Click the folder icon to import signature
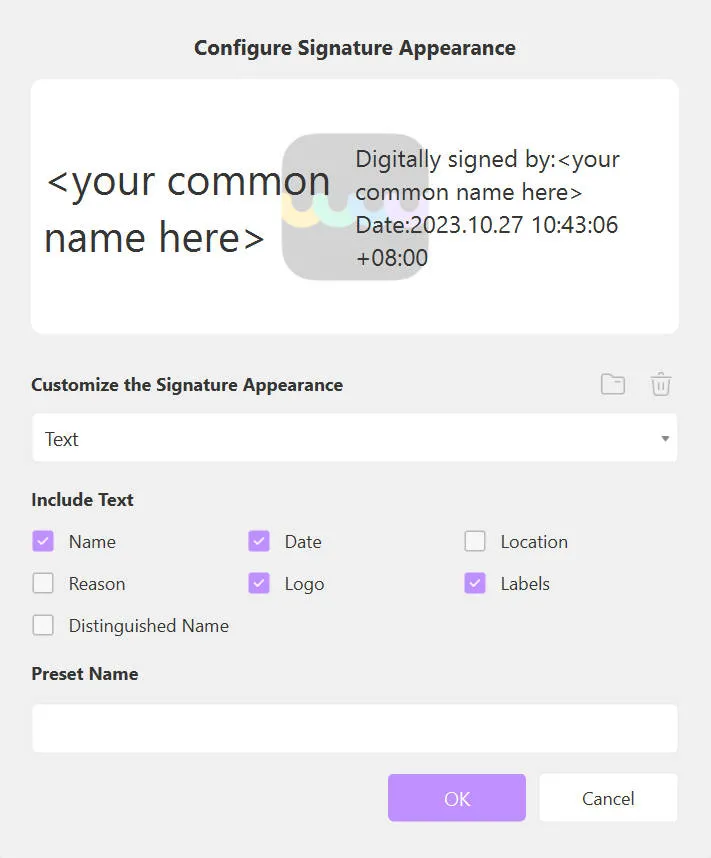711x858 pixels. click(612, 384)
